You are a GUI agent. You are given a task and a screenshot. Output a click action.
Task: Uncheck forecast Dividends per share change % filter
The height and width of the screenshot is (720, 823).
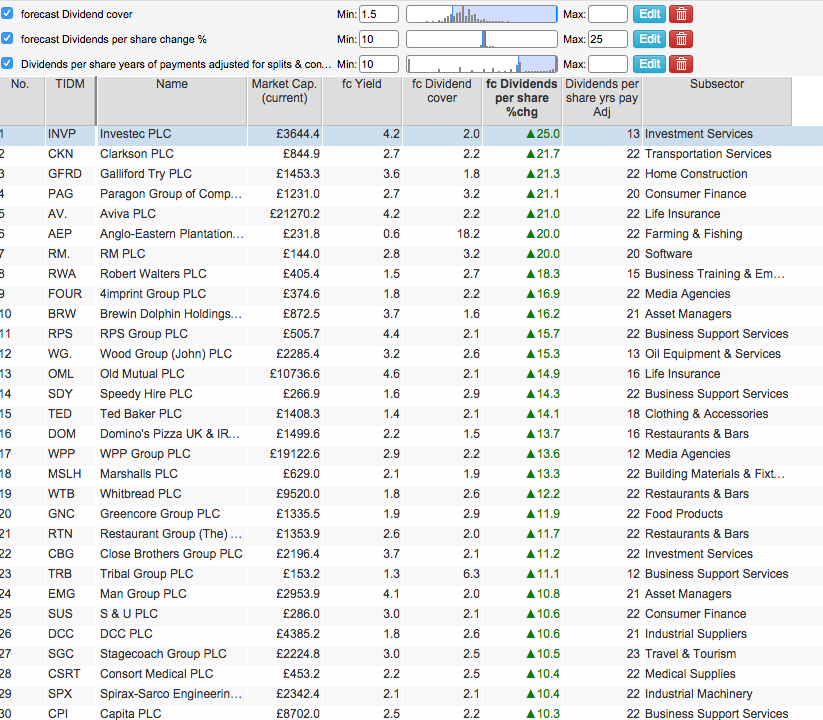pos(7,38)
